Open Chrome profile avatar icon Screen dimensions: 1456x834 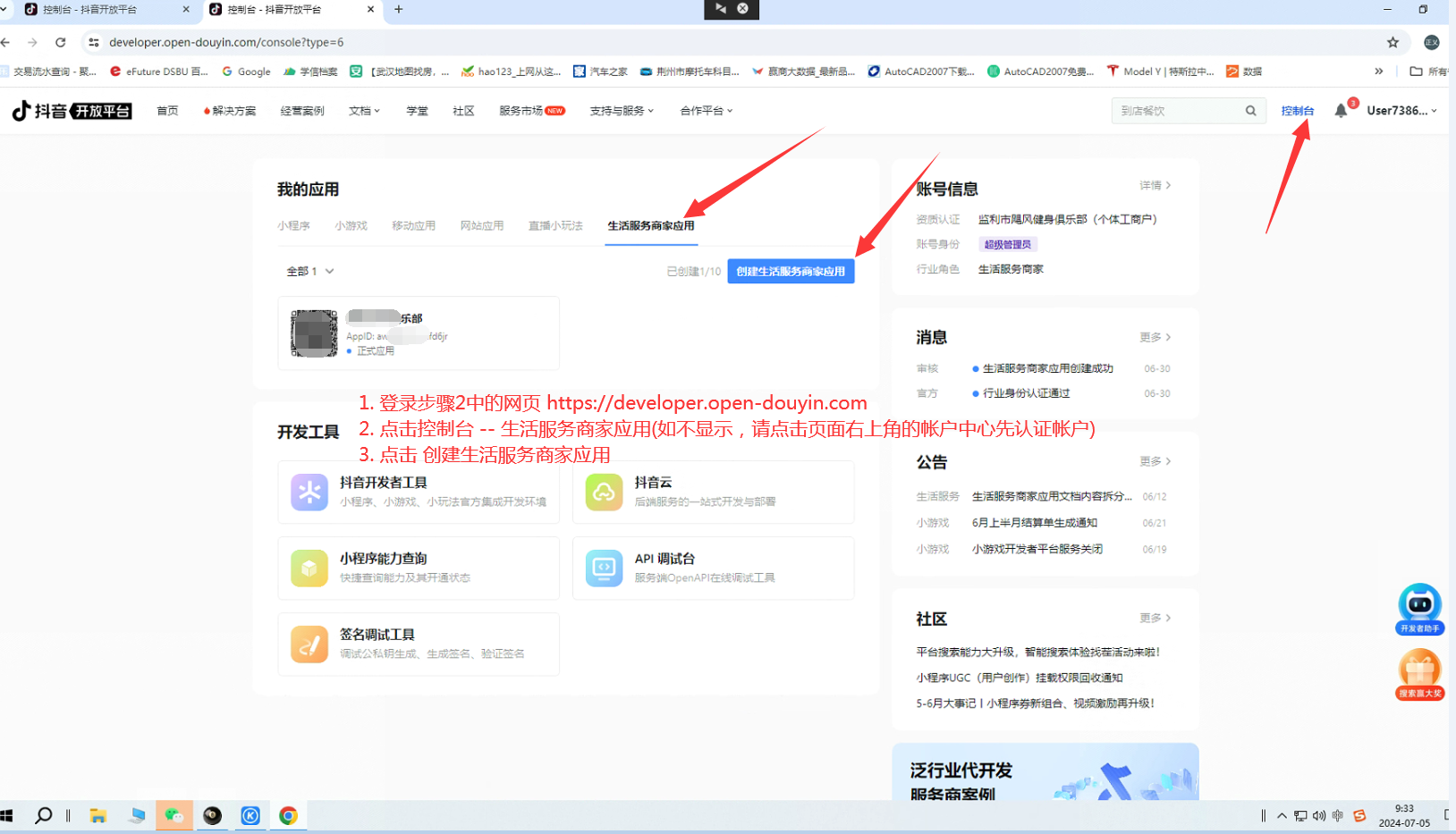[x=1431, y=42]
